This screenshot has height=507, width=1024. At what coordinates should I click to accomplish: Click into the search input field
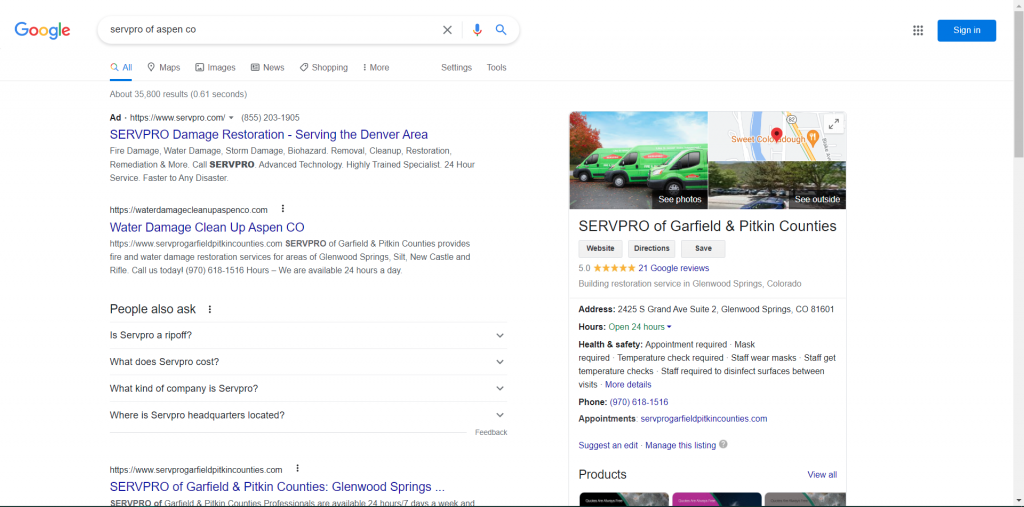click(x=271, y=30)
